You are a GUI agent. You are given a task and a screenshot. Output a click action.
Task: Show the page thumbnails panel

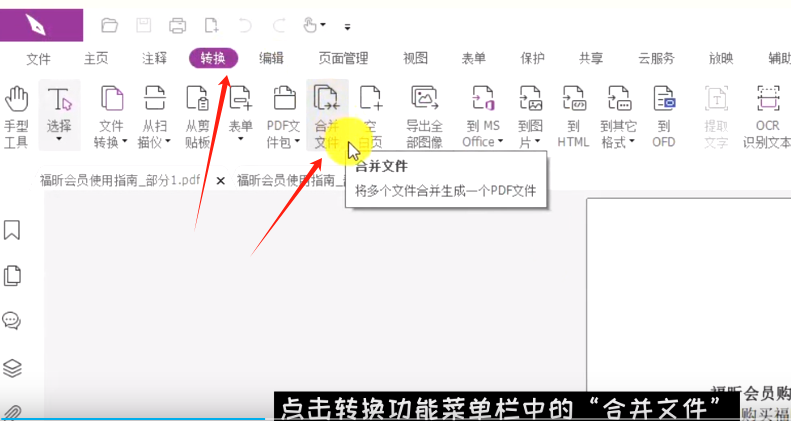[12, 276]
